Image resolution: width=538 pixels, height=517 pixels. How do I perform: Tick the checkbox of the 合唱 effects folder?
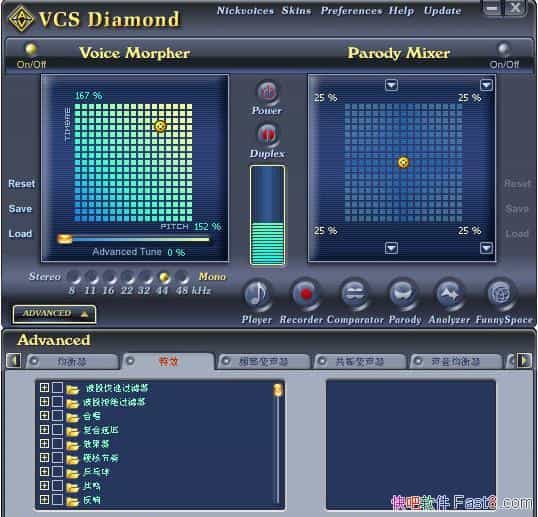57,416
